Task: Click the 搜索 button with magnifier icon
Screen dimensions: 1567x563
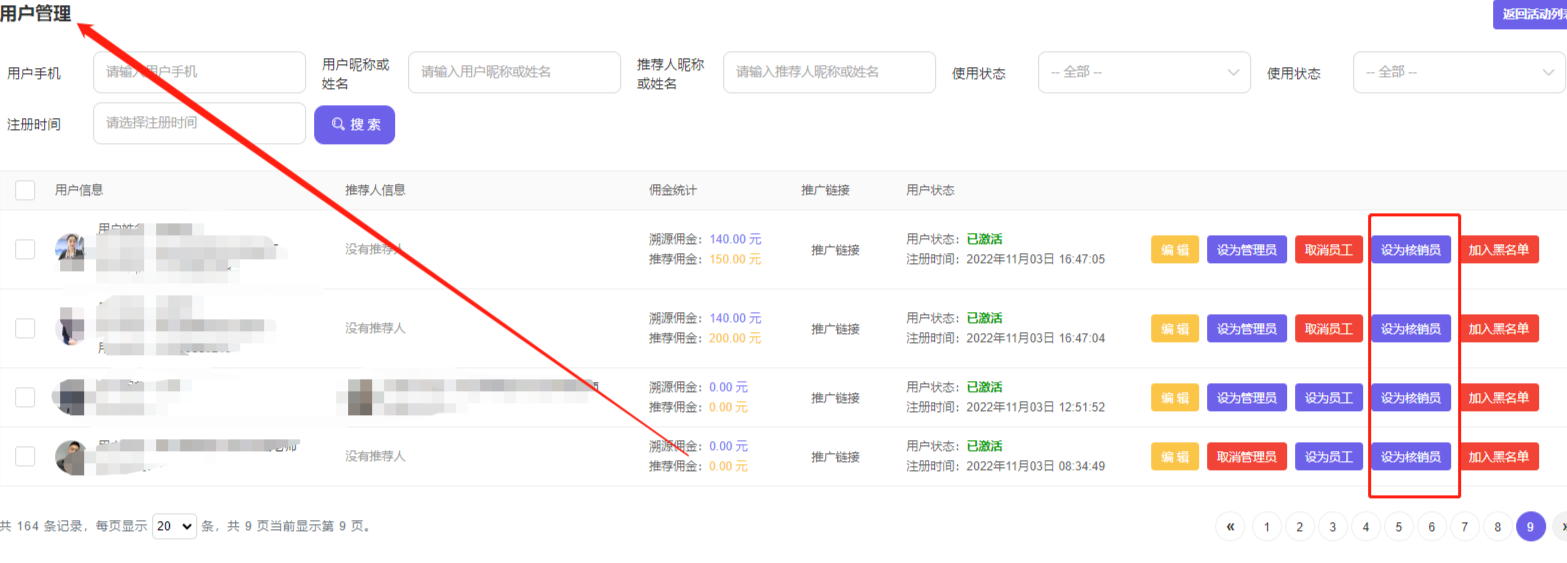Action: coord(354,125)
